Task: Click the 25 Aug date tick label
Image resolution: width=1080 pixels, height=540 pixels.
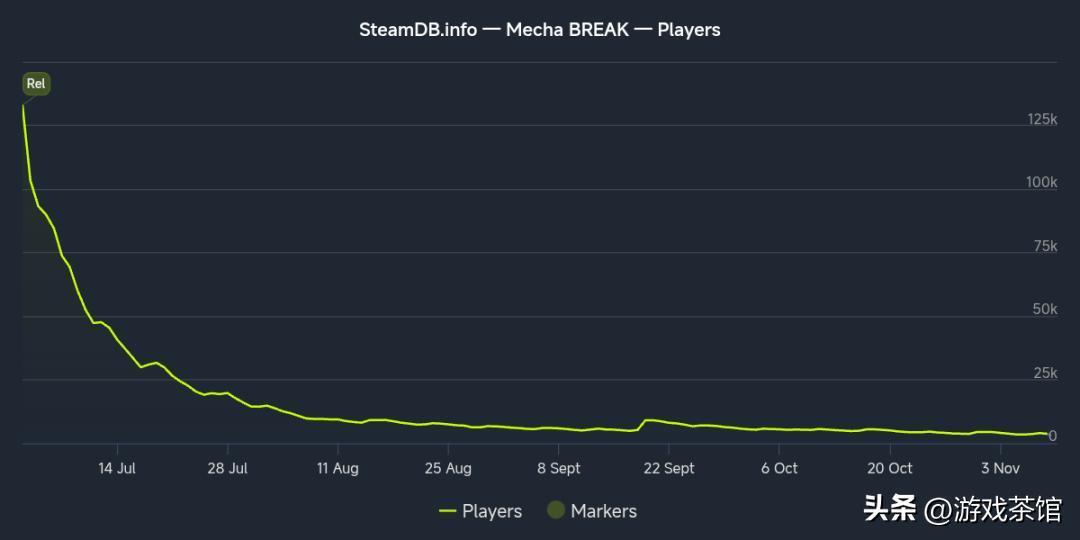Action: tap(448, 468)
